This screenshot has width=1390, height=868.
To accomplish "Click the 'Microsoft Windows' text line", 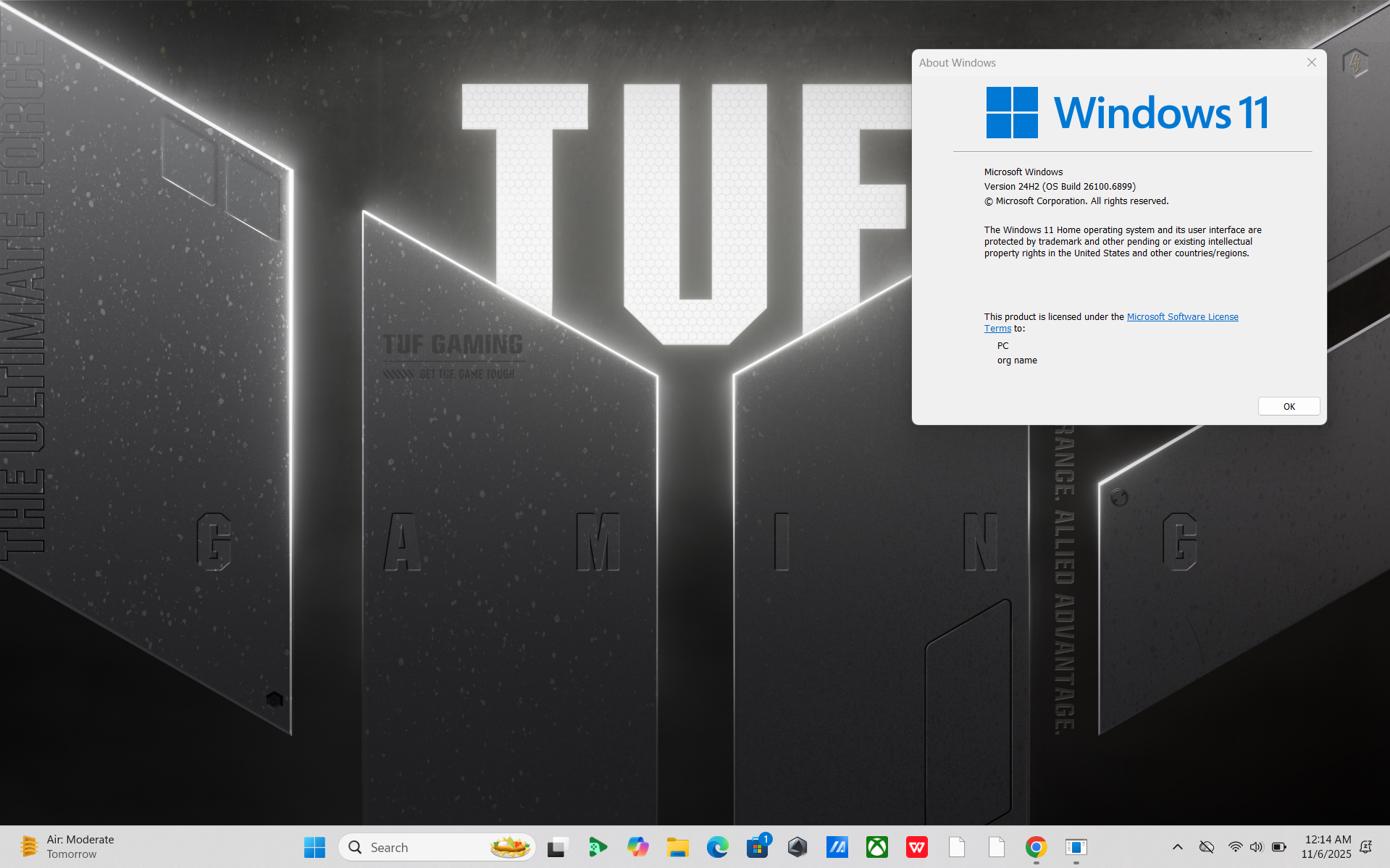I will 1023,172.
